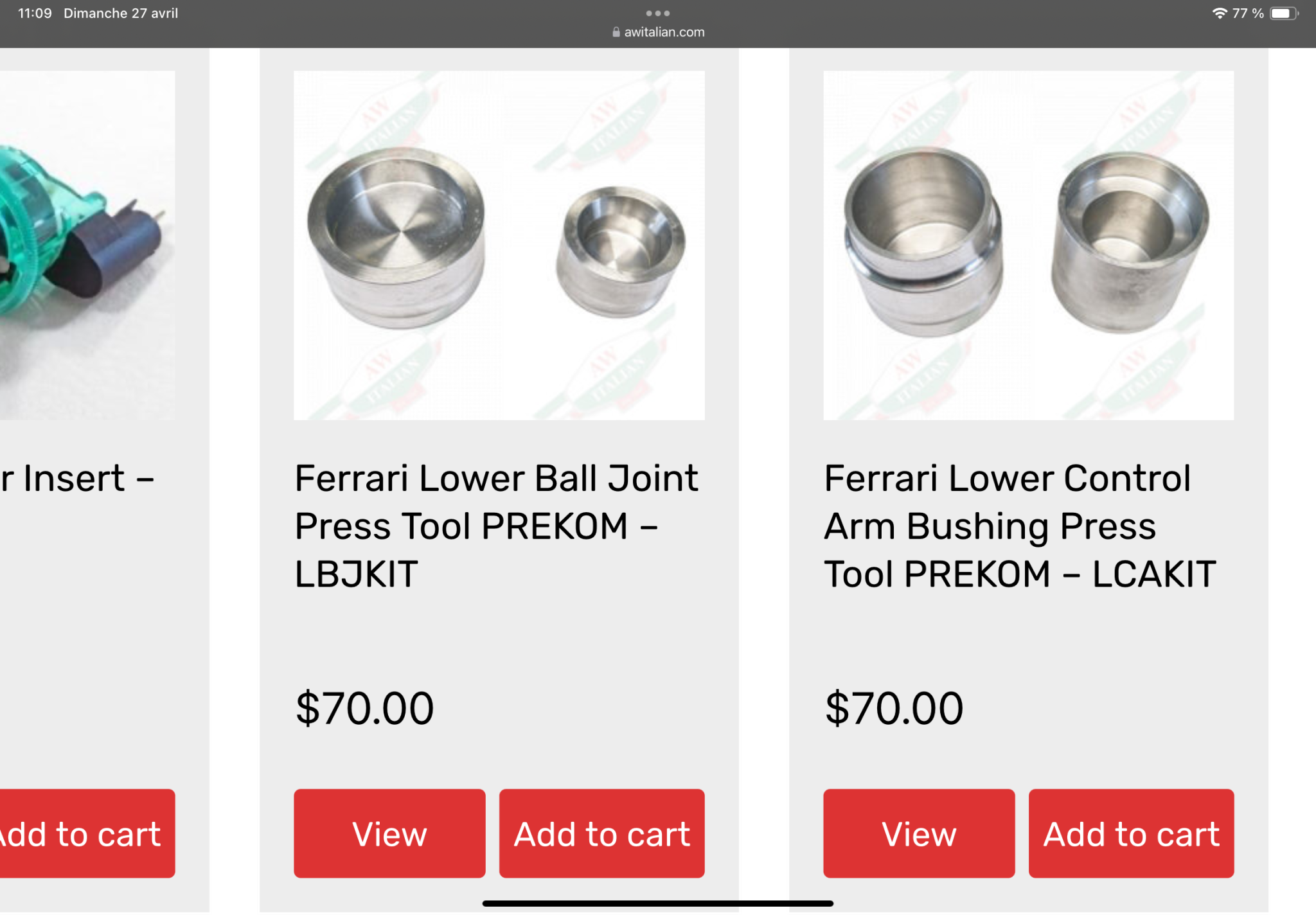Add LBJKIT ball joint tool to cart
This screenshot has width=1316, height=915.
point(601,833)
